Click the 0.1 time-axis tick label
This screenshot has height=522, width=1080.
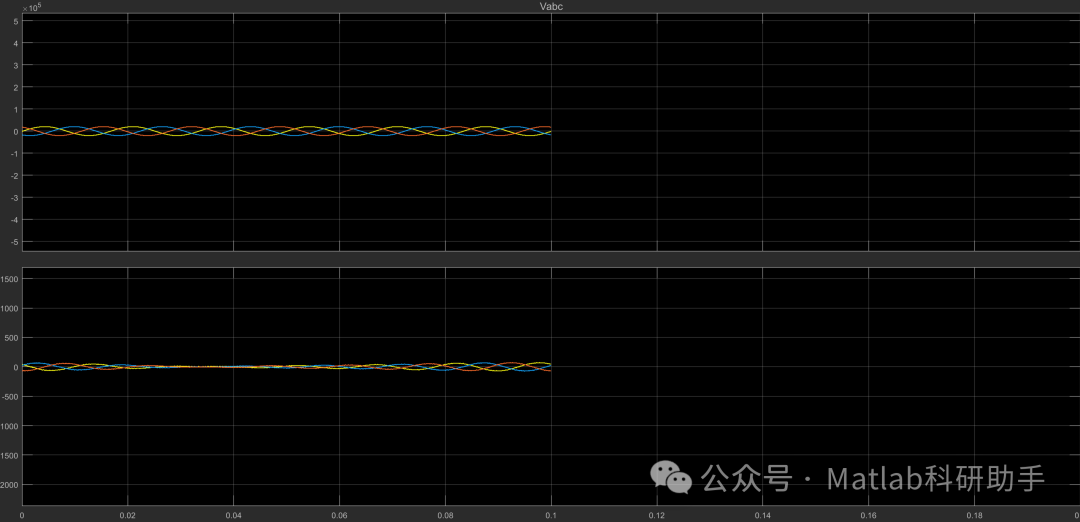[551, 515]
